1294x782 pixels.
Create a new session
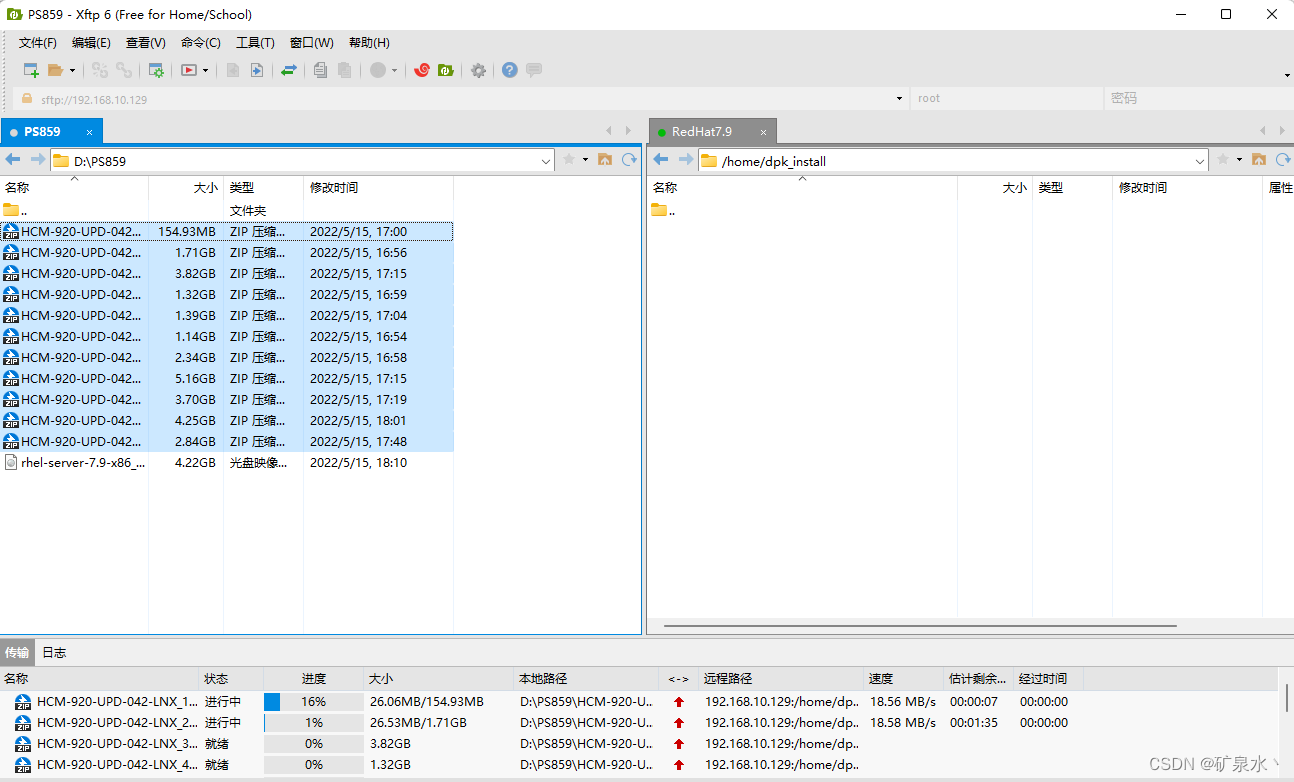31,70
